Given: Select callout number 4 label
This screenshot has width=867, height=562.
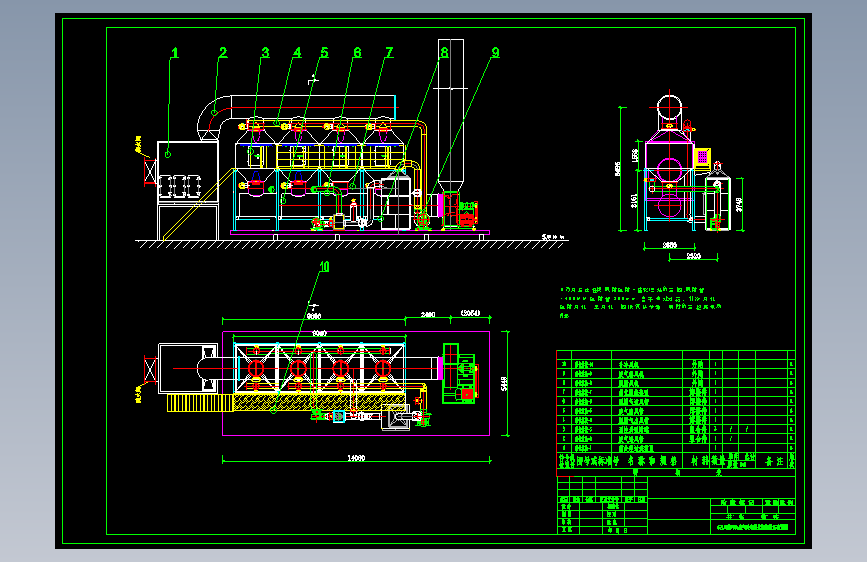Looking at the screenshot, I should click(x=297, y=53).
